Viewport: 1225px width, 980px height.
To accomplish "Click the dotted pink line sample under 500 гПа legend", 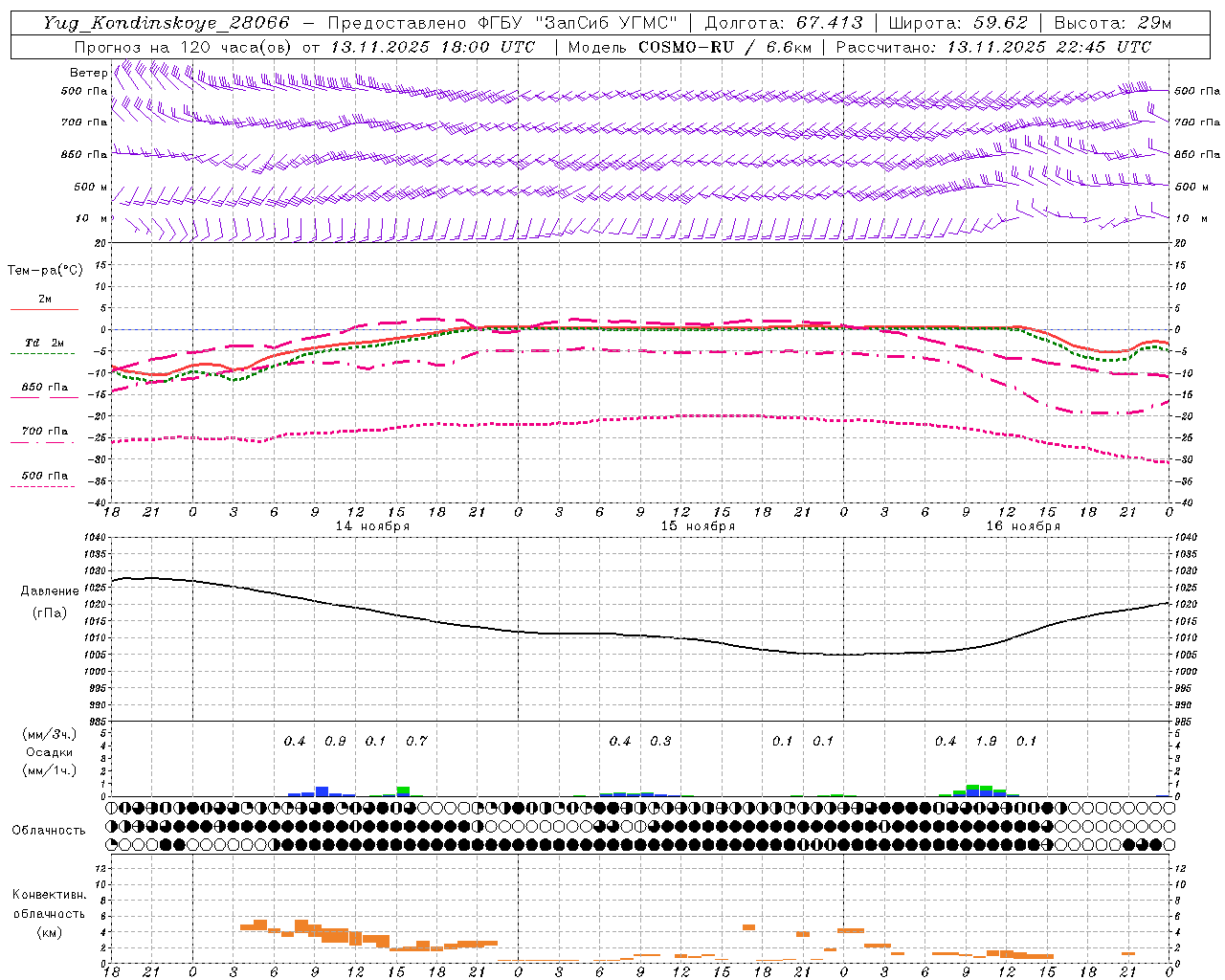I will click(x=43, y=486).
